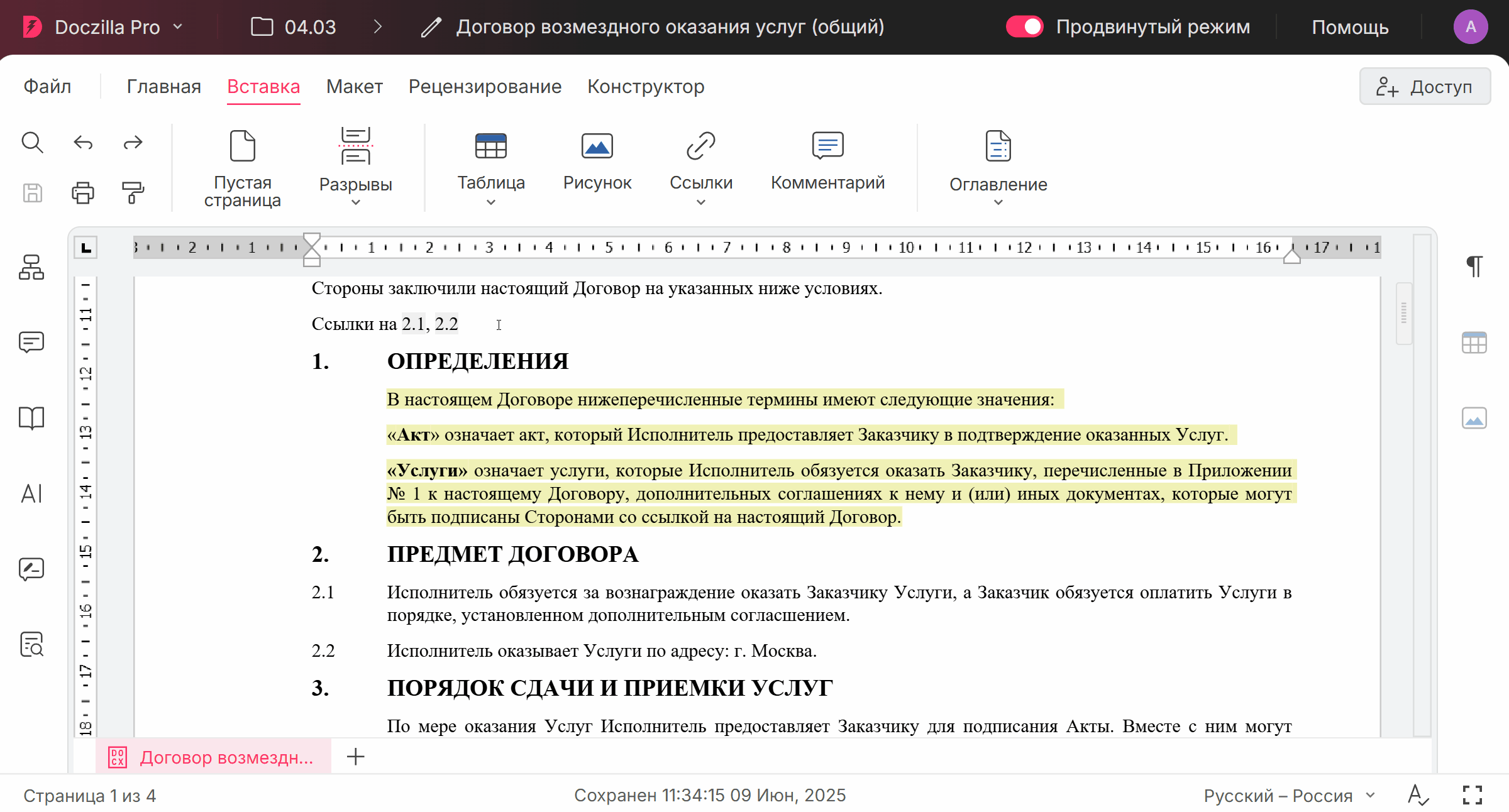Undo the last action
This screenshot has width=1509, height=812.
(x=83, y=143)
